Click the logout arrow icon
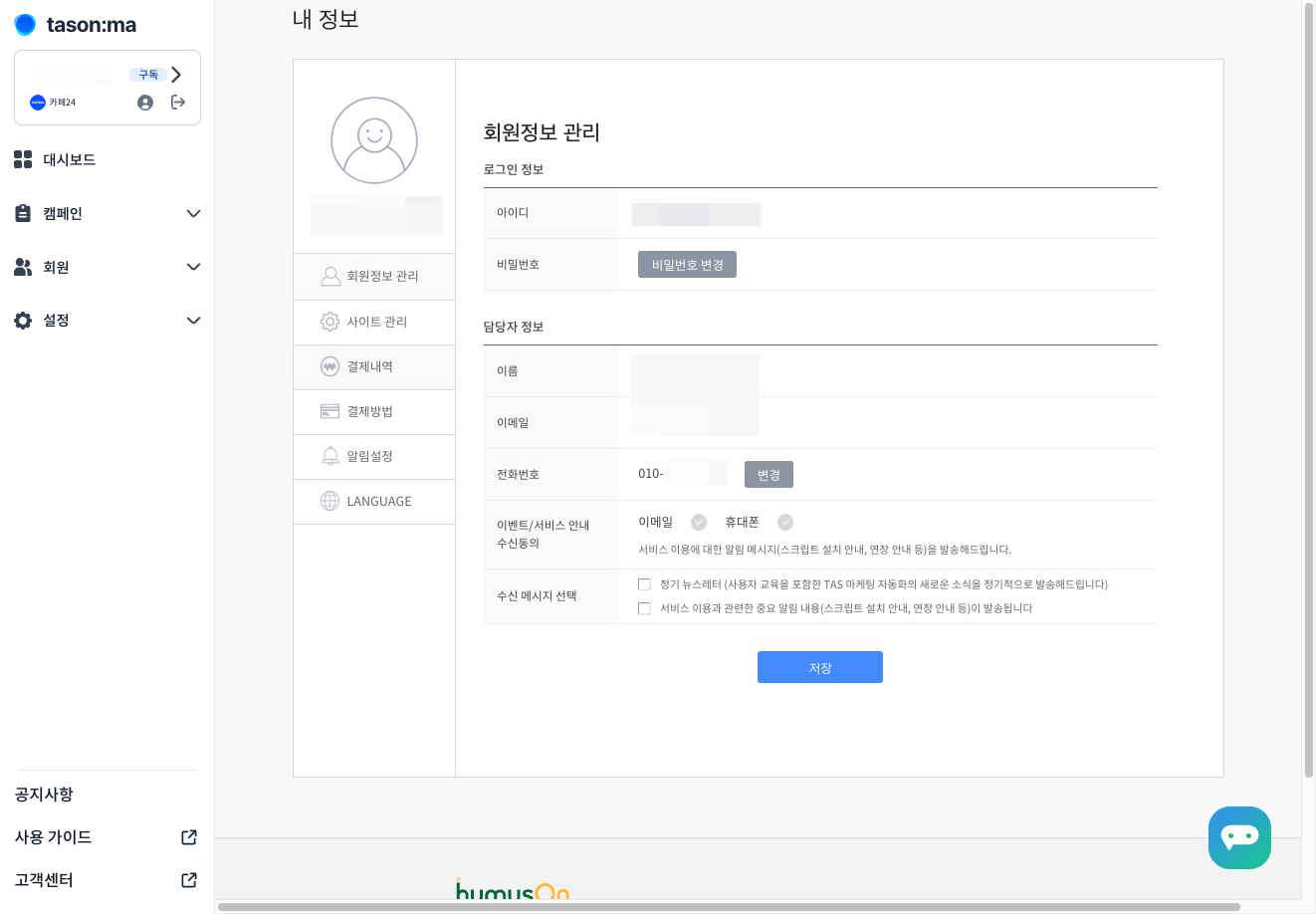The height and width of the screenshot is (914, 1316). pos(178,102)
